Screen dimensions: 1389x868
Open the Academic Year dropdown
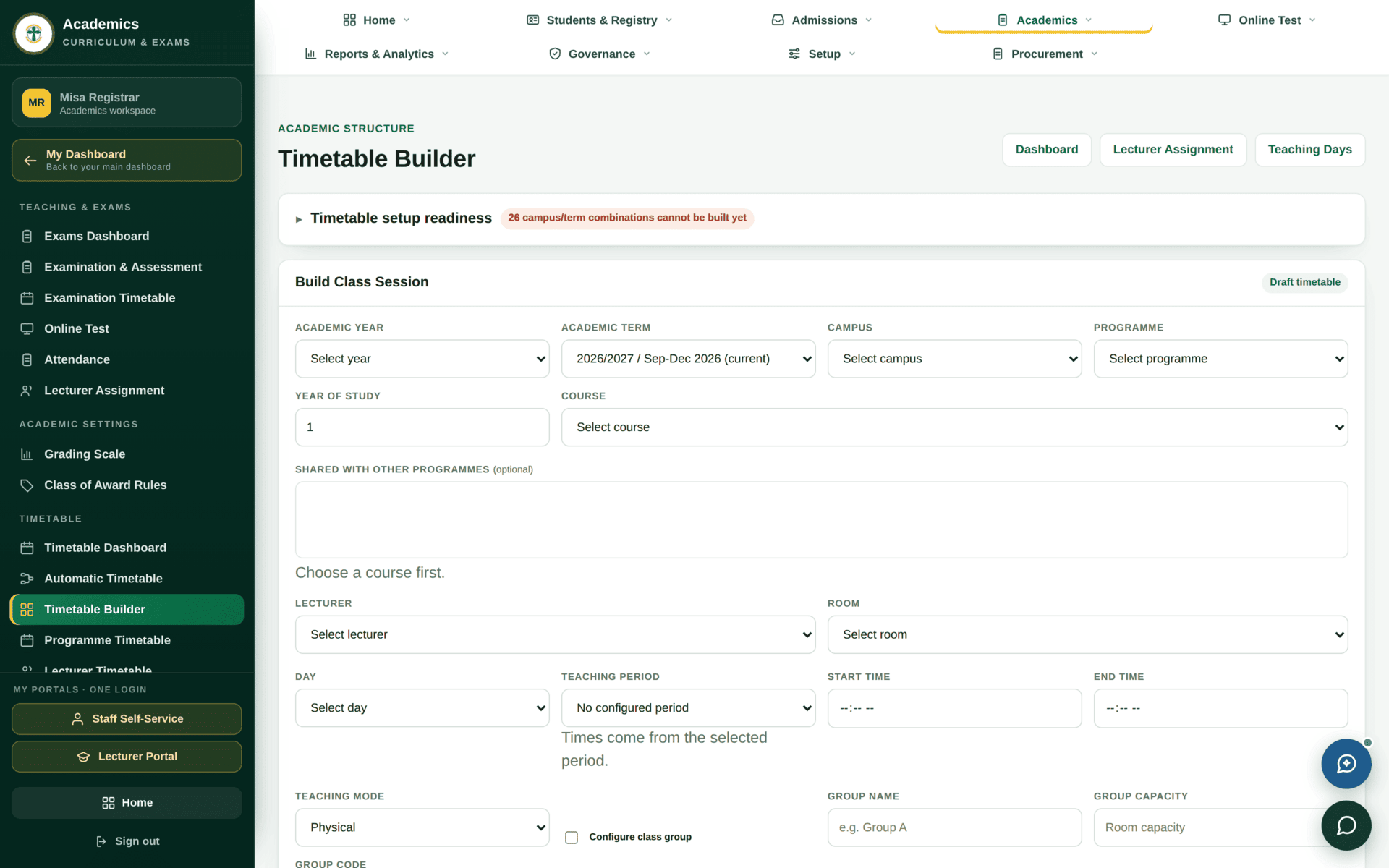[x=422, y=359]
